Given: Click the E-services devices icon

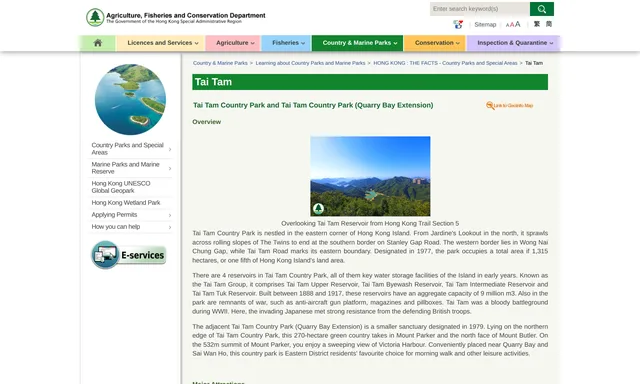Looking at the screenshot, I should click(x=105, y=255).
